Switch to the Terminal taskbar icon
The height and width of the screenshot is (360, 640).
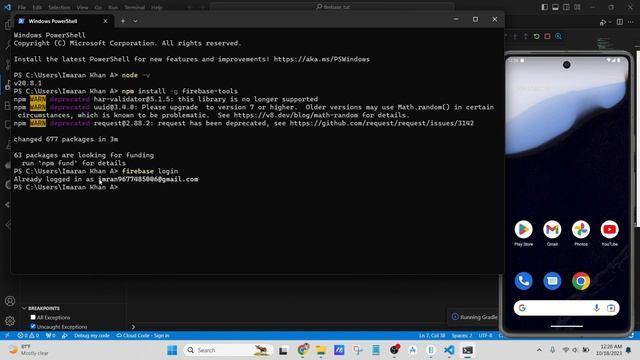[x=468, y=350]
